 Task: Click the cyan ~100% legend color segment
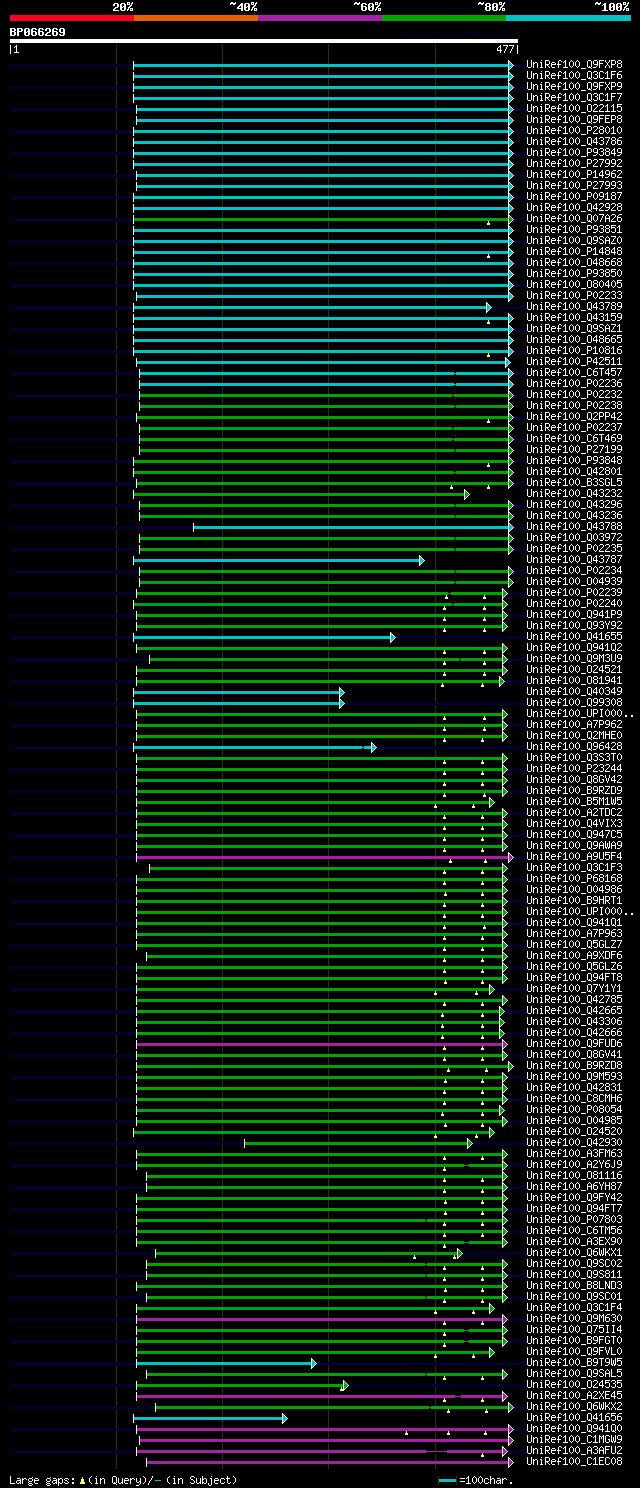tap(568, 18)
